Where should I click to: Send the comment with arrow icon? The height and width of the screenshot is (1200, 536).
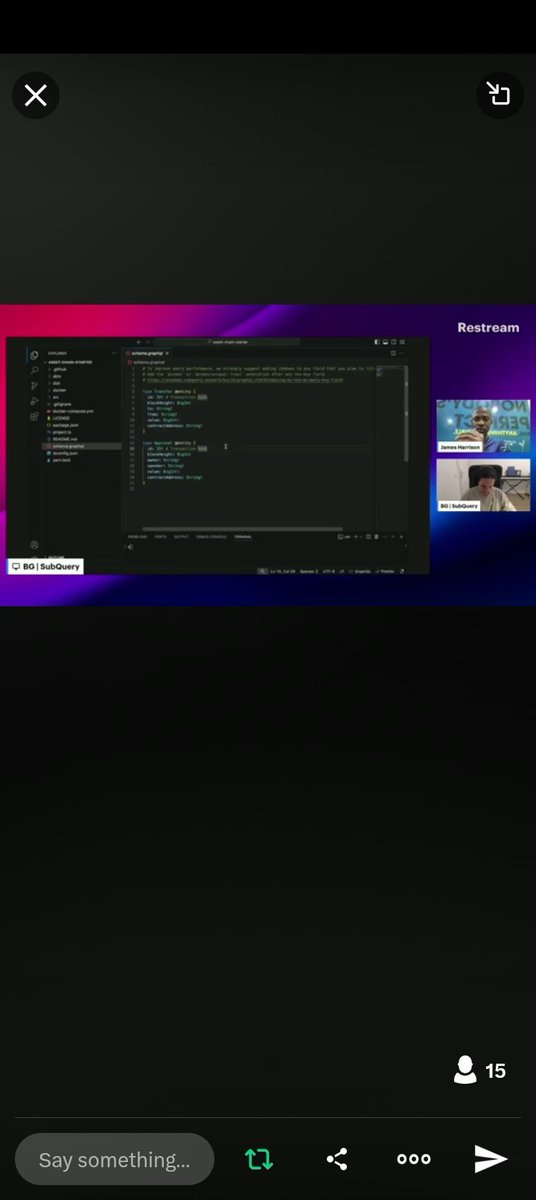(490, 1159)
